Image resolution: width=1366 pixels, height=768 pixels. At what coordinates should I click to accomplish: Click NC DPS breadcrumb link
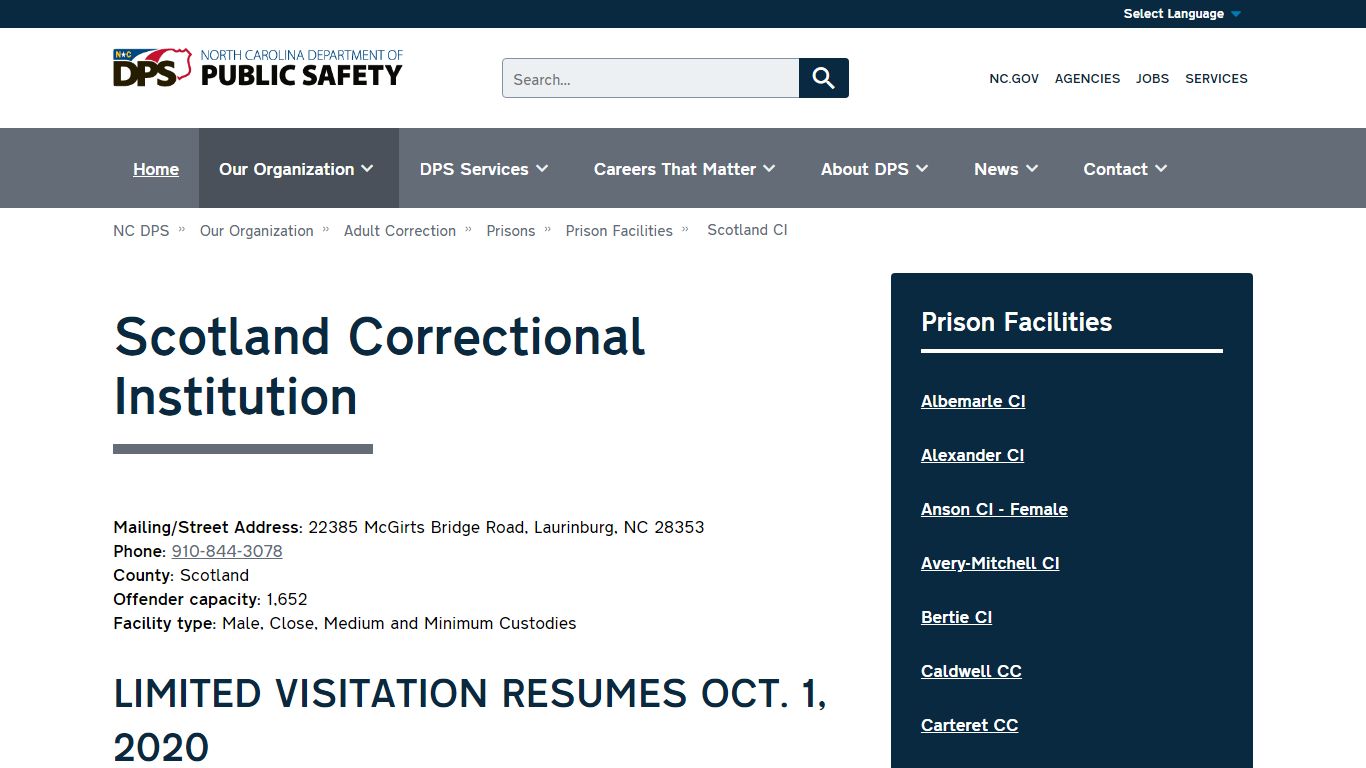click(x=141, y=231)
